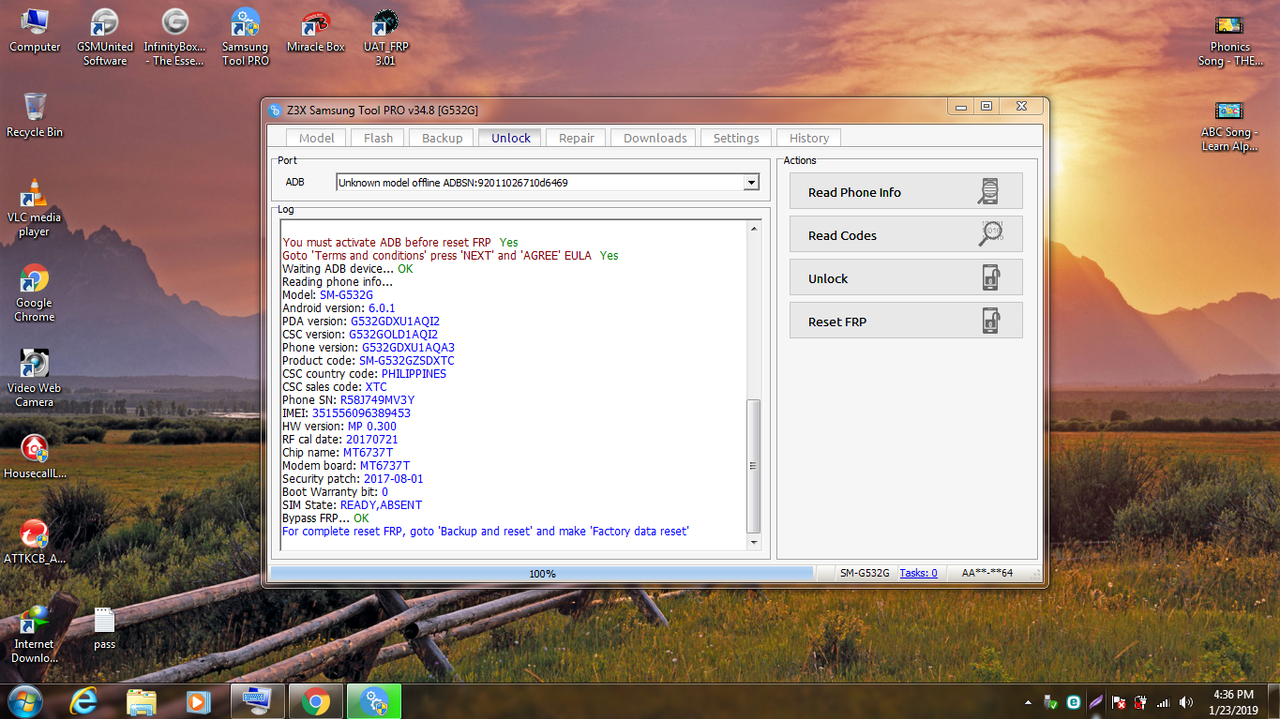
Task: Open Google Chrome desktop shortcut
Action: 34,292
